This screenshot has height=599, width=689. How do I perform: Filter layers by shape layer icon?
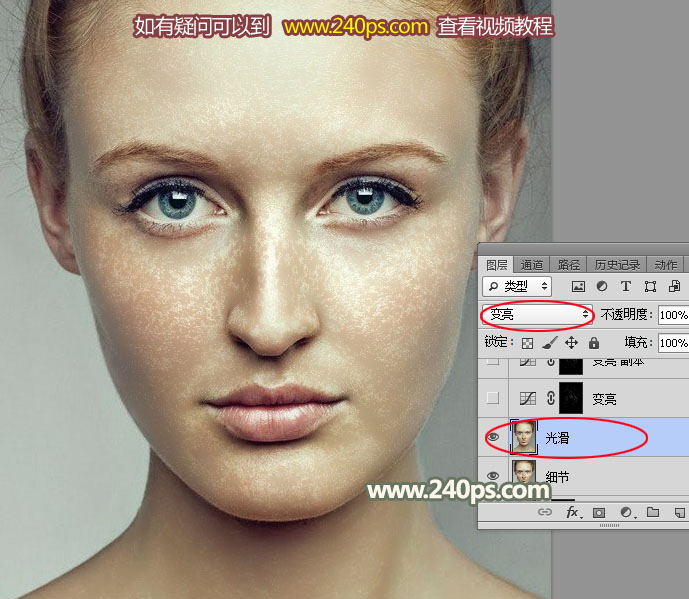click(650, 287)
